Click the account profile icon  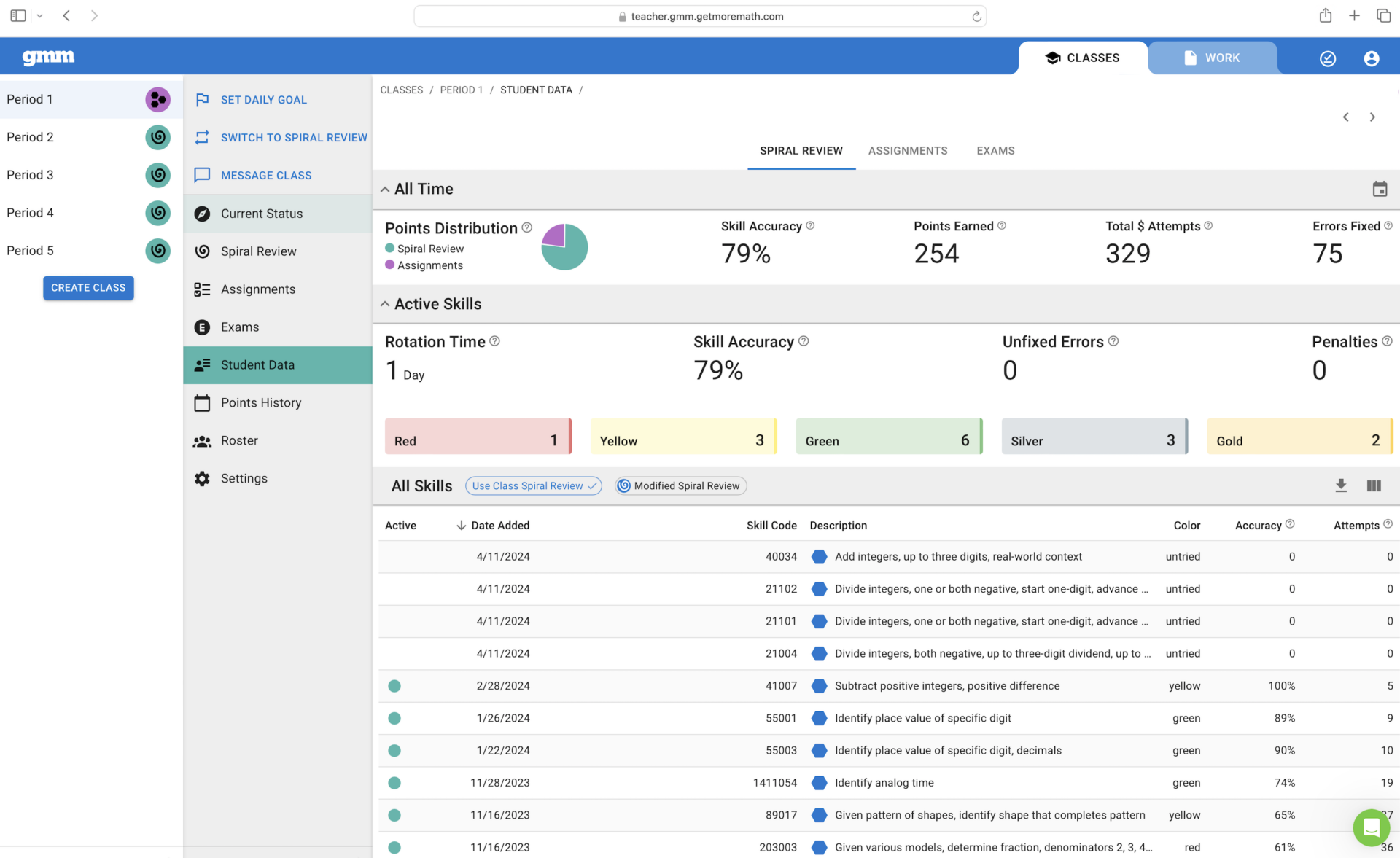click(x=1371, y=58)
